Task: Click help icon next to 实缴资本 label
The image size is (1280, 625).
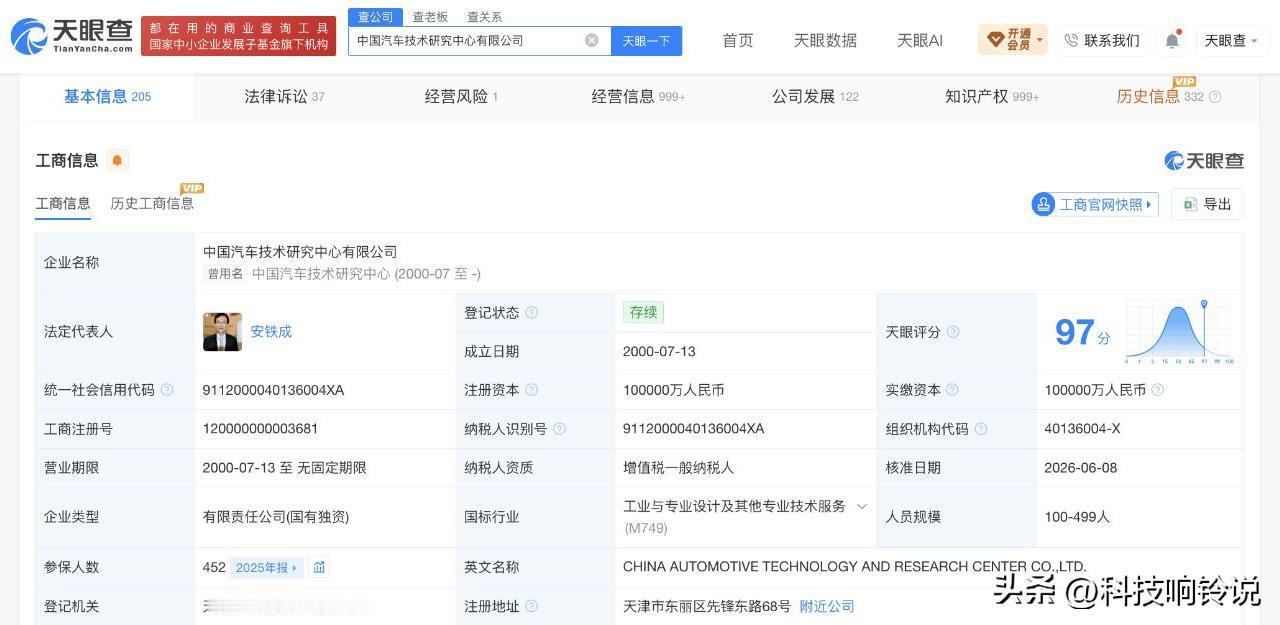Action: (952, 390)
